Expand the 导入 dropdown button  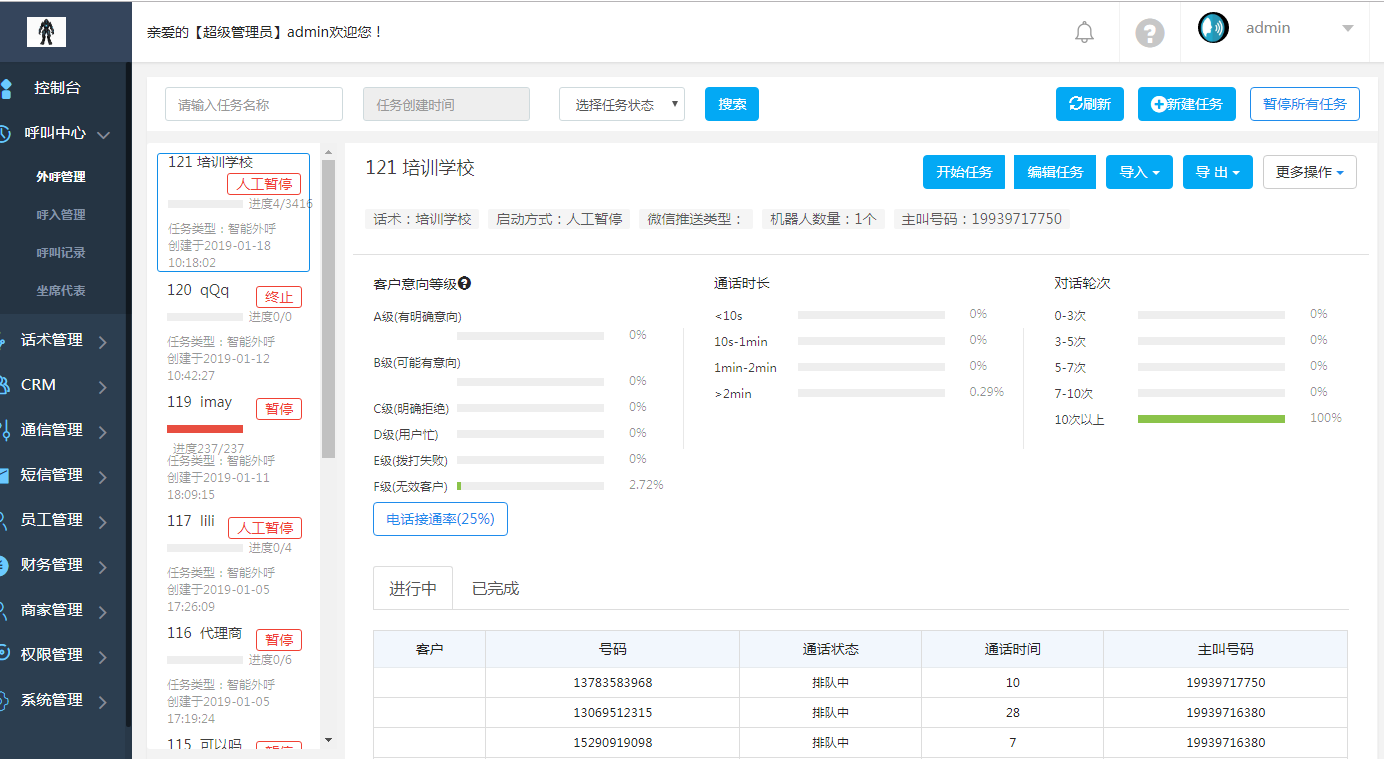1139,172
